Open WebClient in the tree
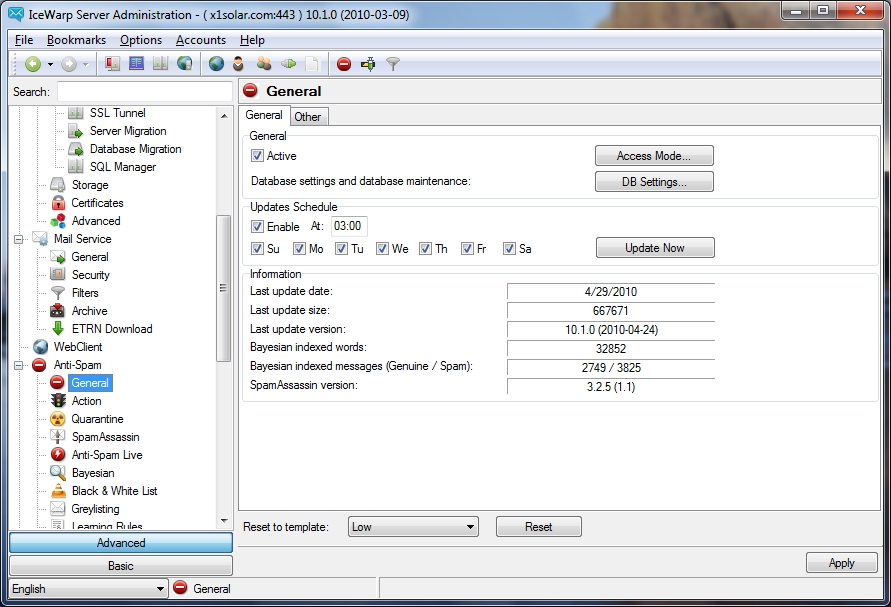Screen dimensions: 891x607 pyautogui.click(x=77, y=347)
